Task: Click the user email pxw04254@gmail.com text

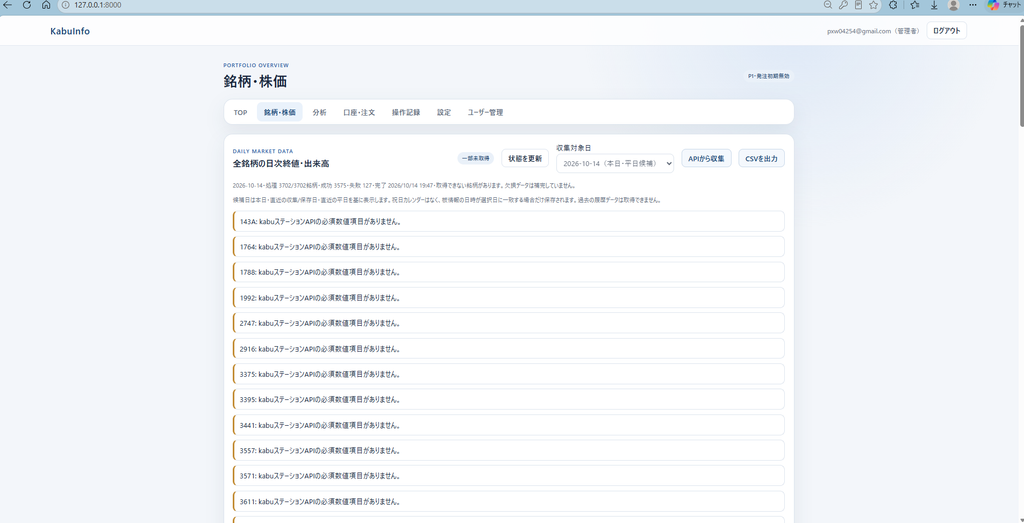Action: click(x=859, y=31)
